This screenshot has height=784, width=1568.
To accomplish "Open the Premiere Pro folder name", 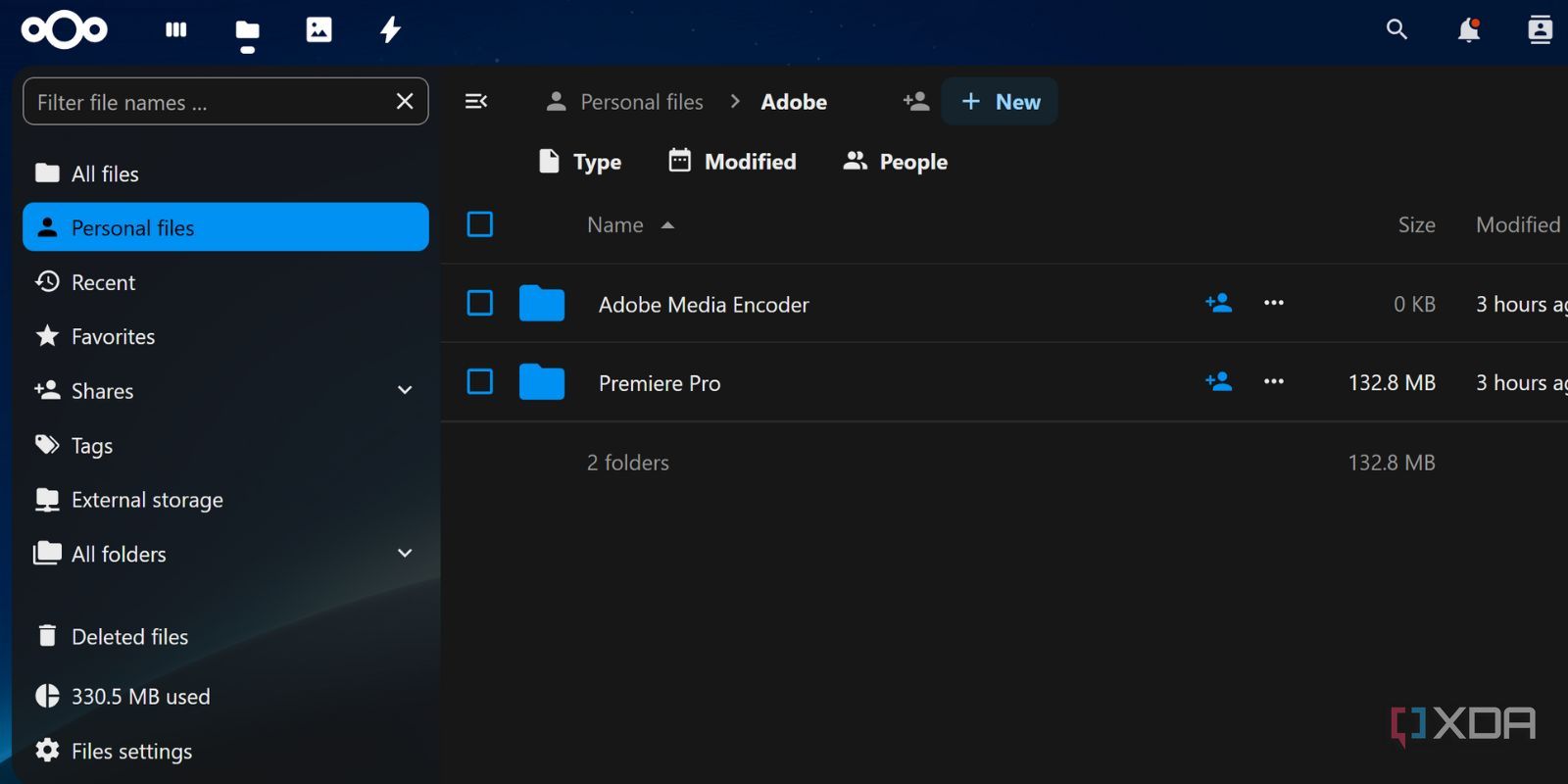I will pyautogui.click(x=660, y=383).
